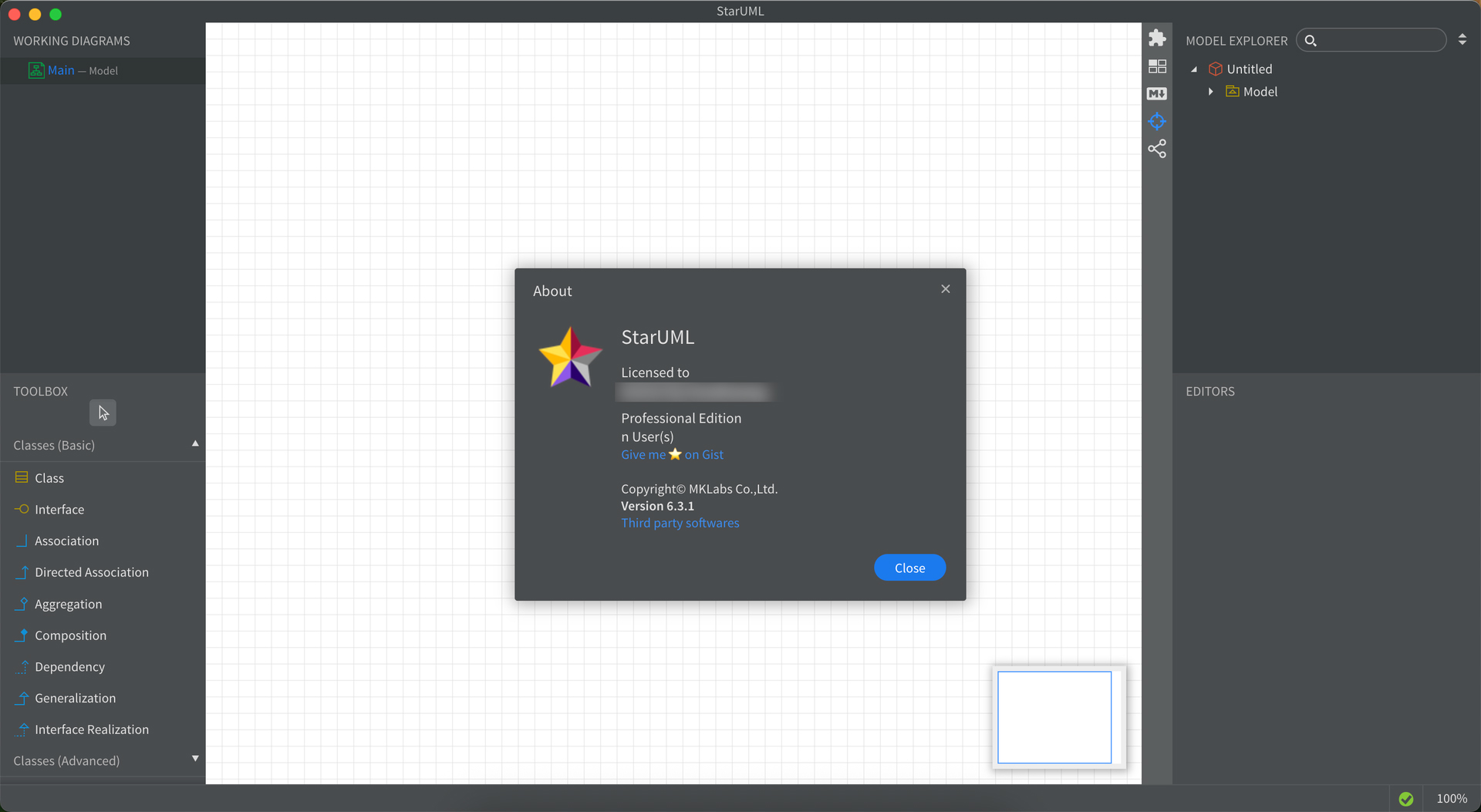The image size is (1481, 812).
Task: Select Main diagram under Working Diagrams
Action: (62, 70)
